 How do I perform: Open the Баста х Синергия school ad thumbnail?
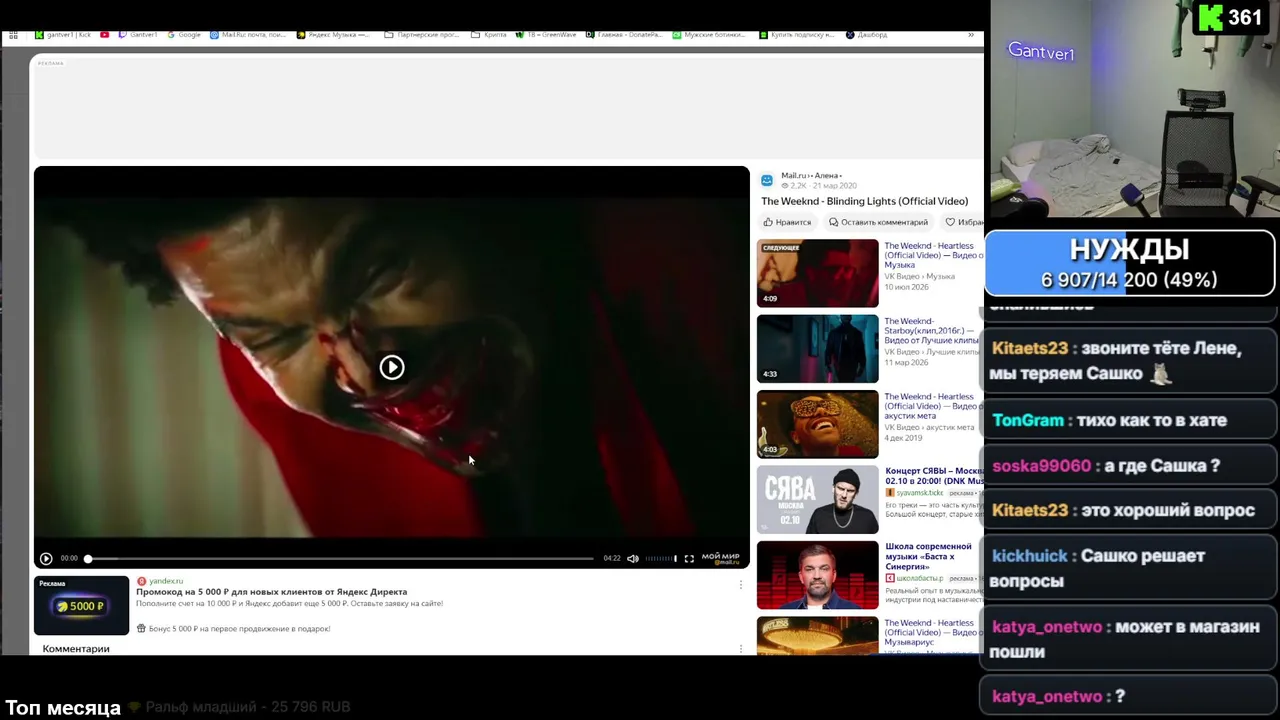point(817,575)
